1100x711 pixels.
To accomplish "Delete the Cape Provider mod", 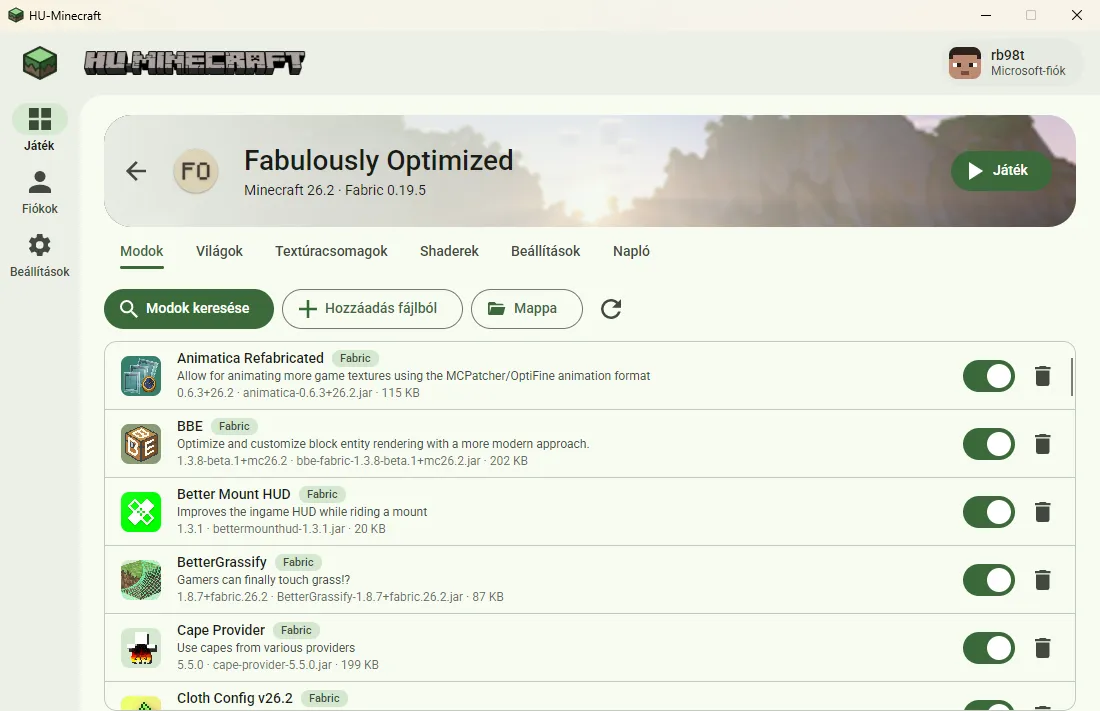I will [x=1042, y=649].
